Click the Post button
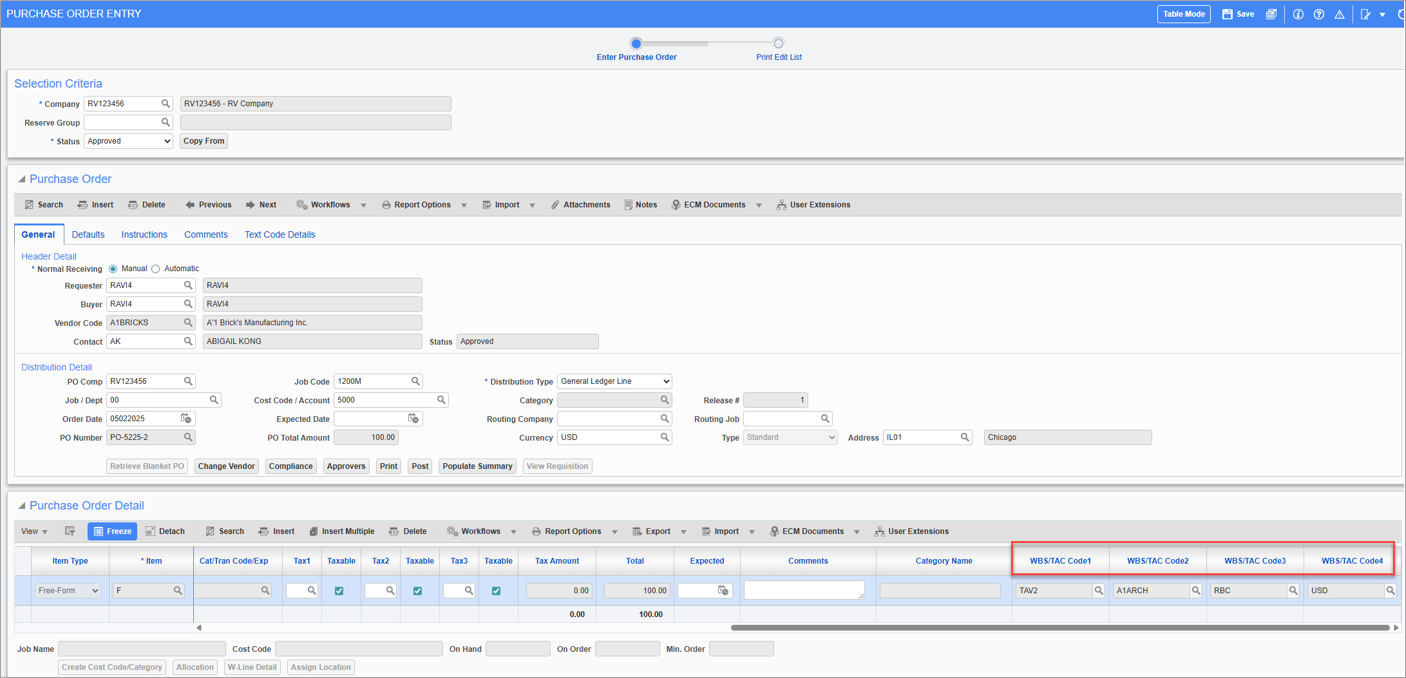Viewport: 1406px width, 678px height. (x=420, y=466)
